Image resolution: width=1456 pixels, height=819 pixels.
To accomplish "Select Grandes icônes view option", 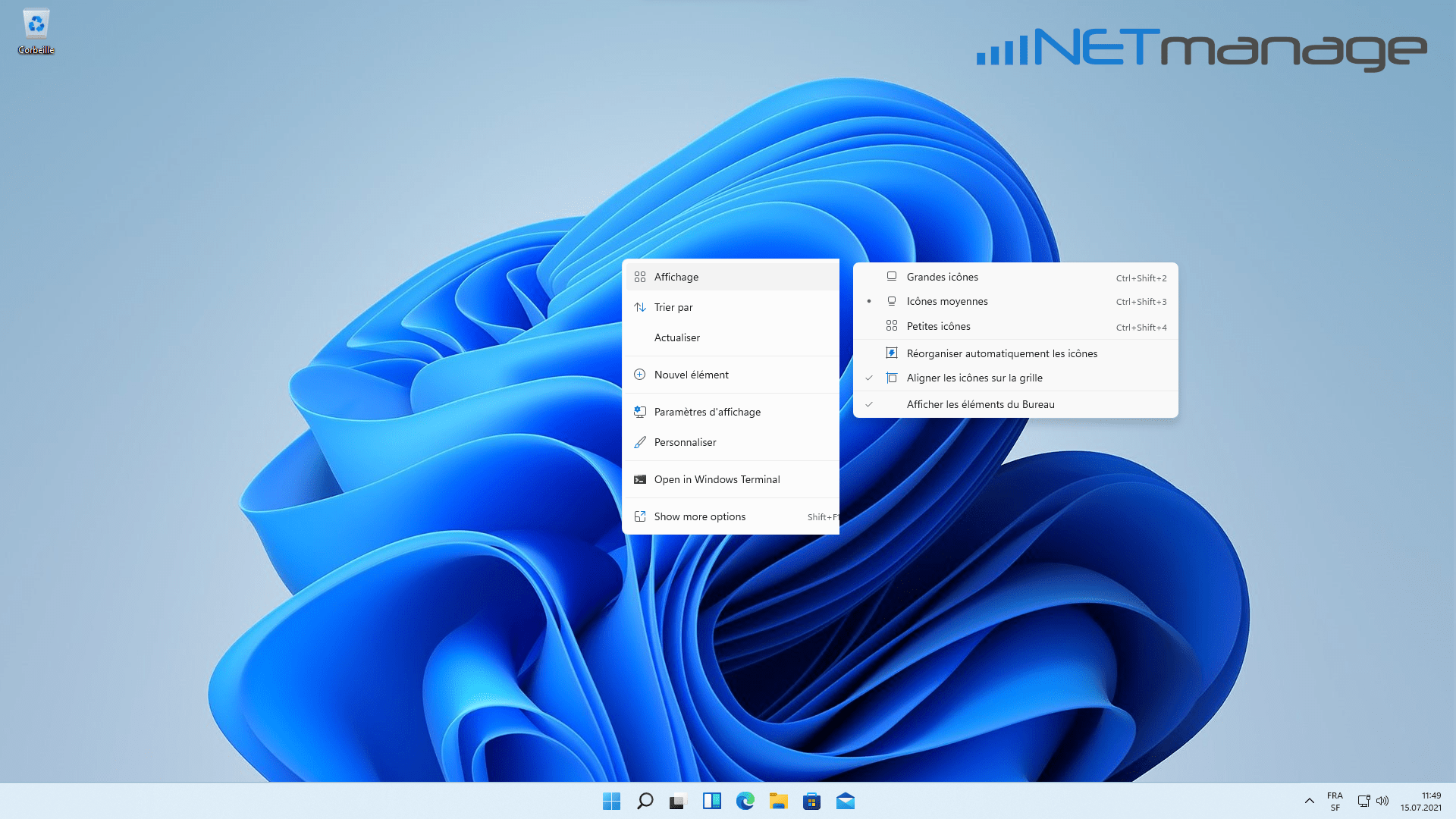I will coord(1015,277).
